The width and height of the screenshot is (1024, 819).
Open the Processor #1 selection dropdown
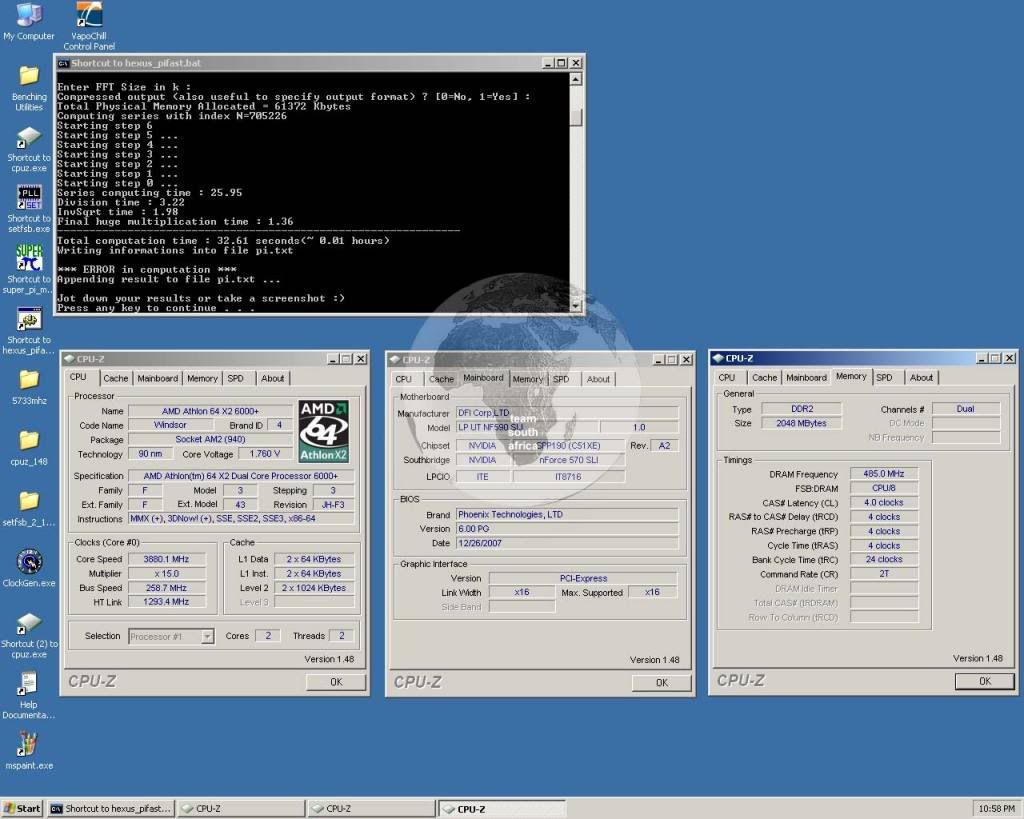coord(208,636)
